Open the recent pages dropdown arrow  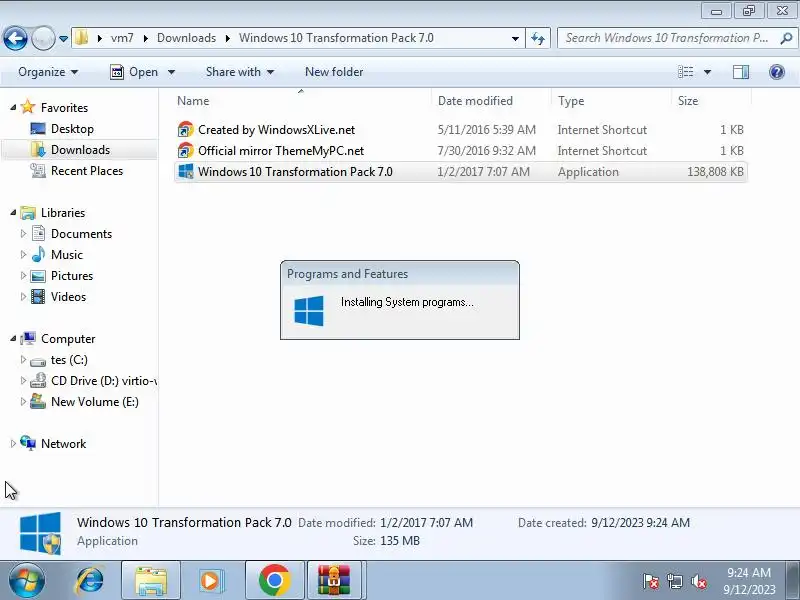tap(64, 38)
